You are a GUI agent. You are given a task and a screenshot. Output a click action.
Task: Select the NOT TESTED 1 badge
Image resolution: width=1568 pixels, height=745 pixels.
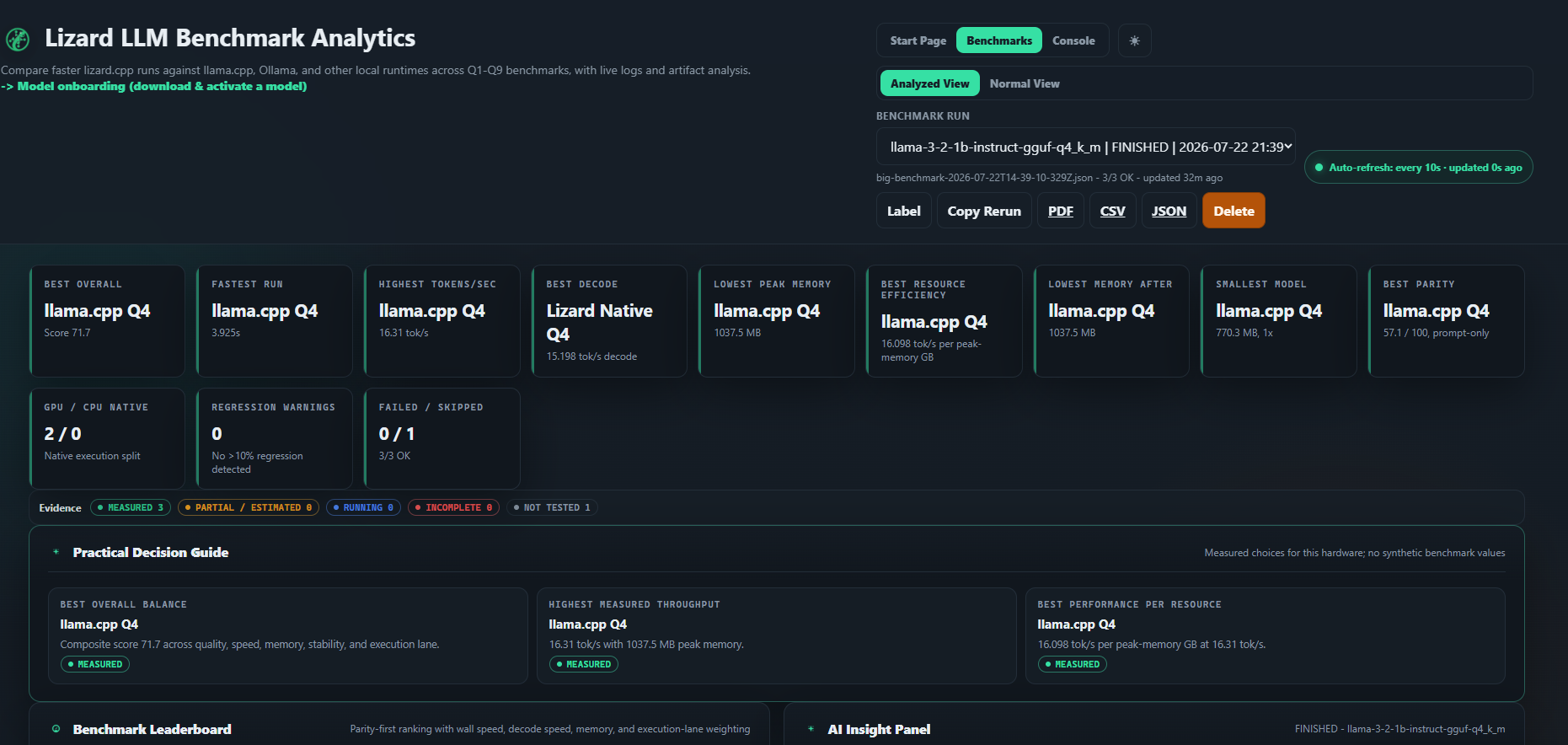tap(552, 507)
